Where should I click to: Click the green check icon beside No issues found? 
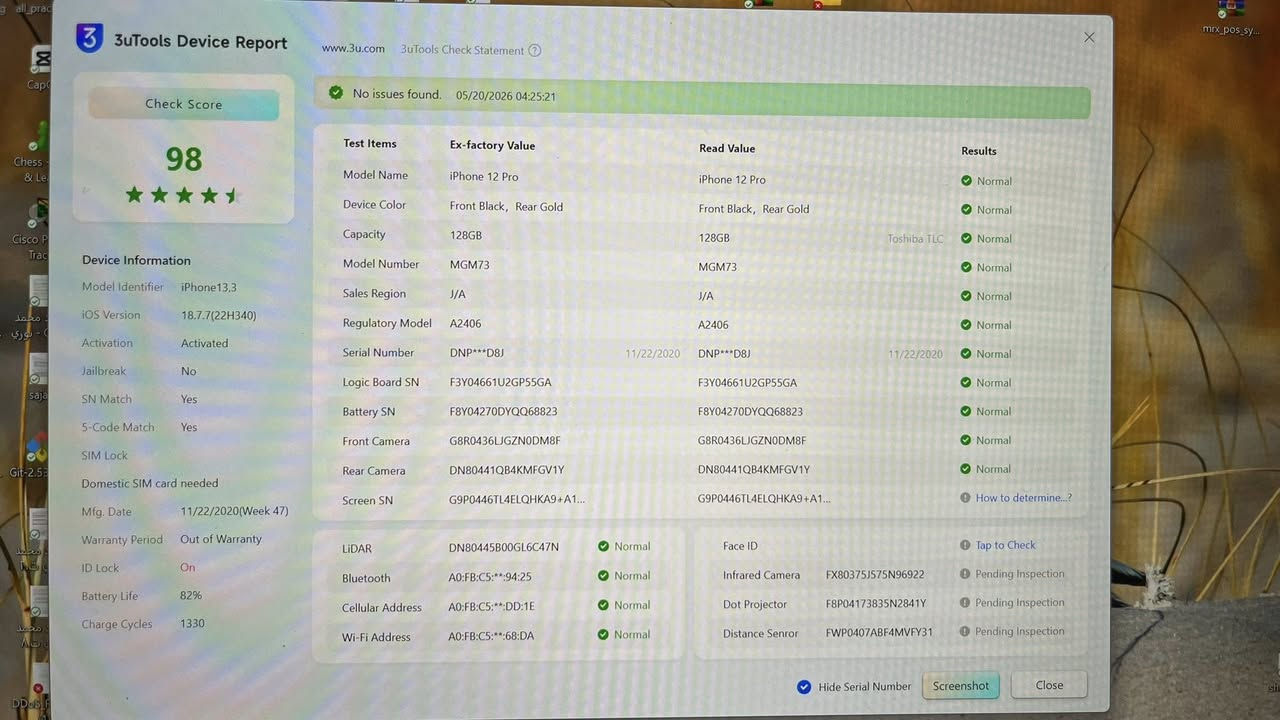[336, 94]
